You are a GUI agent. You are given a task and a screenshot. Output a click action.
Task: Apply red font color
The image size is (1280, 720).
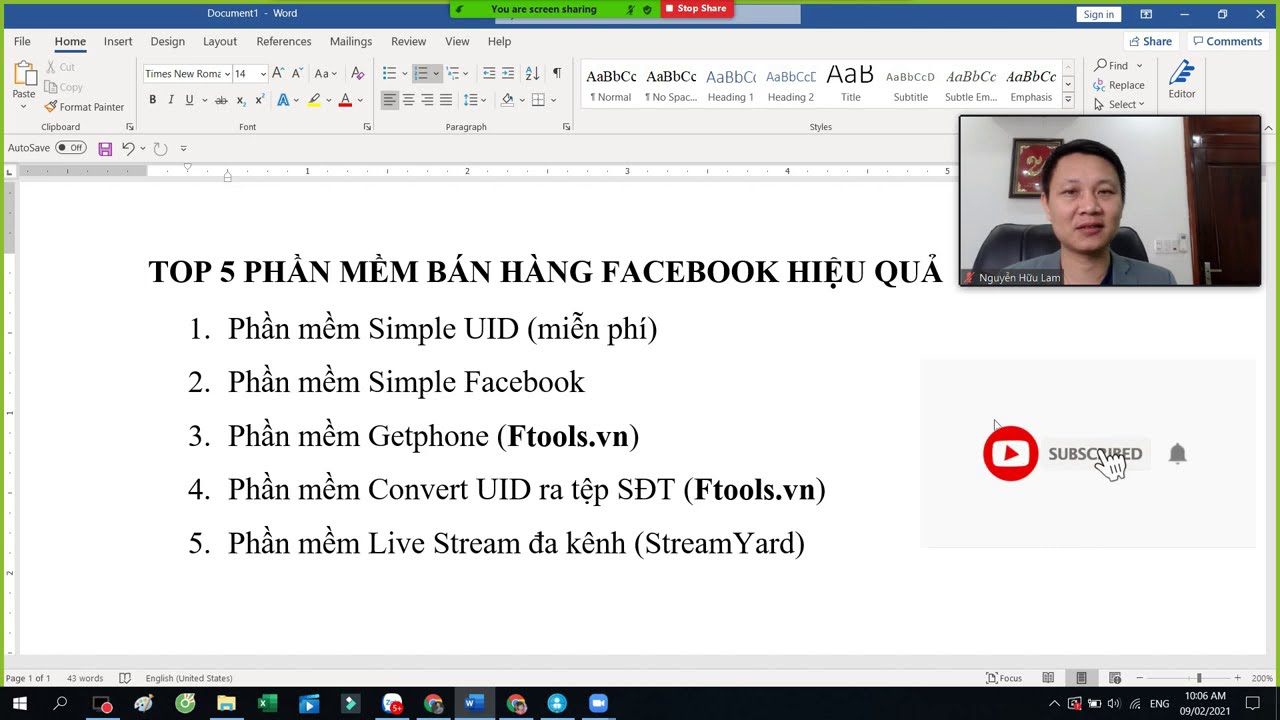pos(345,100)
